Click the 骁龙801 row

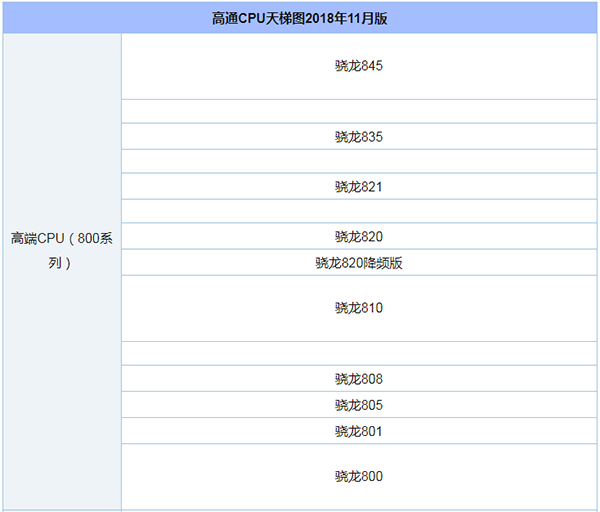[x=359, y=431]
